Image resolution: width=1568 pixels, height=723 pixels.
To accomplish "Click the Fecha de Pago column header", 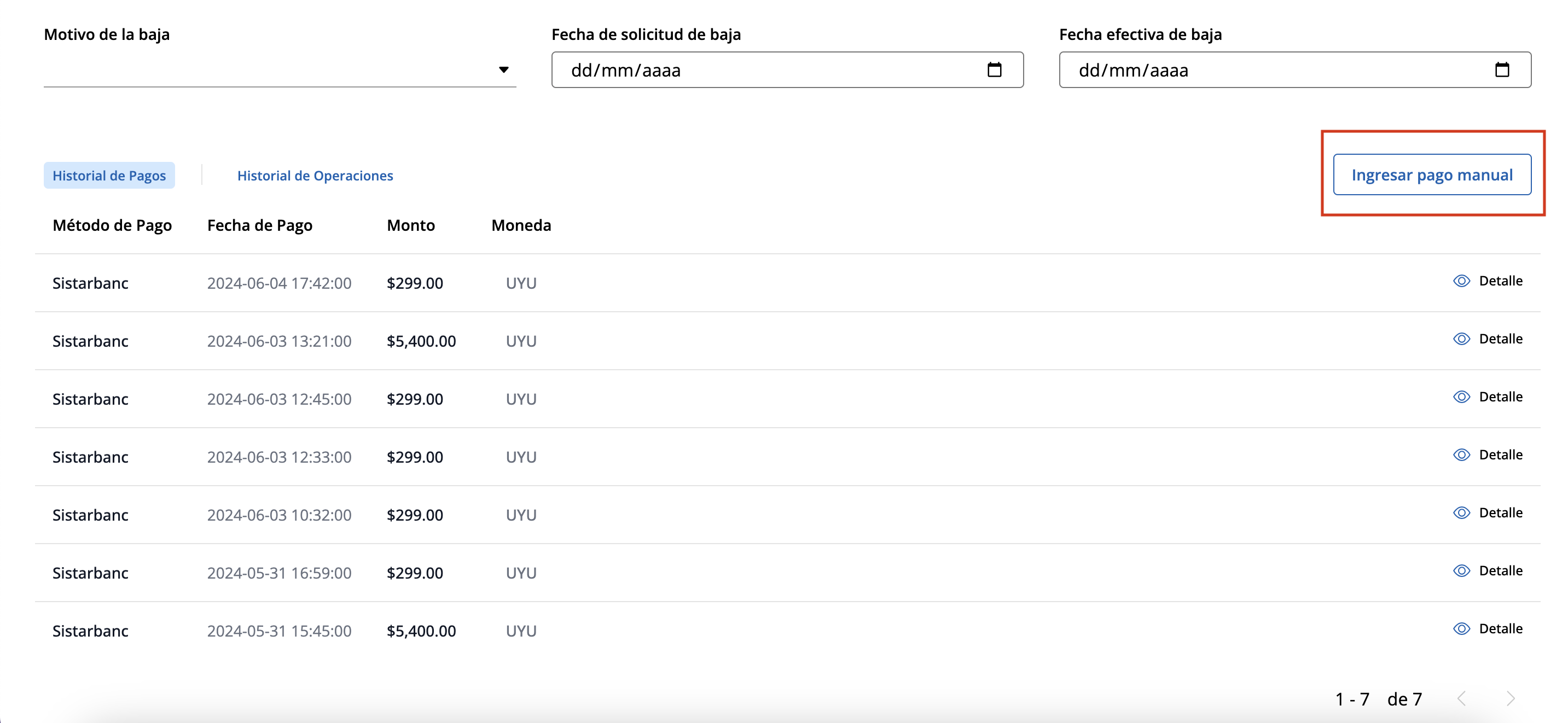I will click(x=259, y=226).
